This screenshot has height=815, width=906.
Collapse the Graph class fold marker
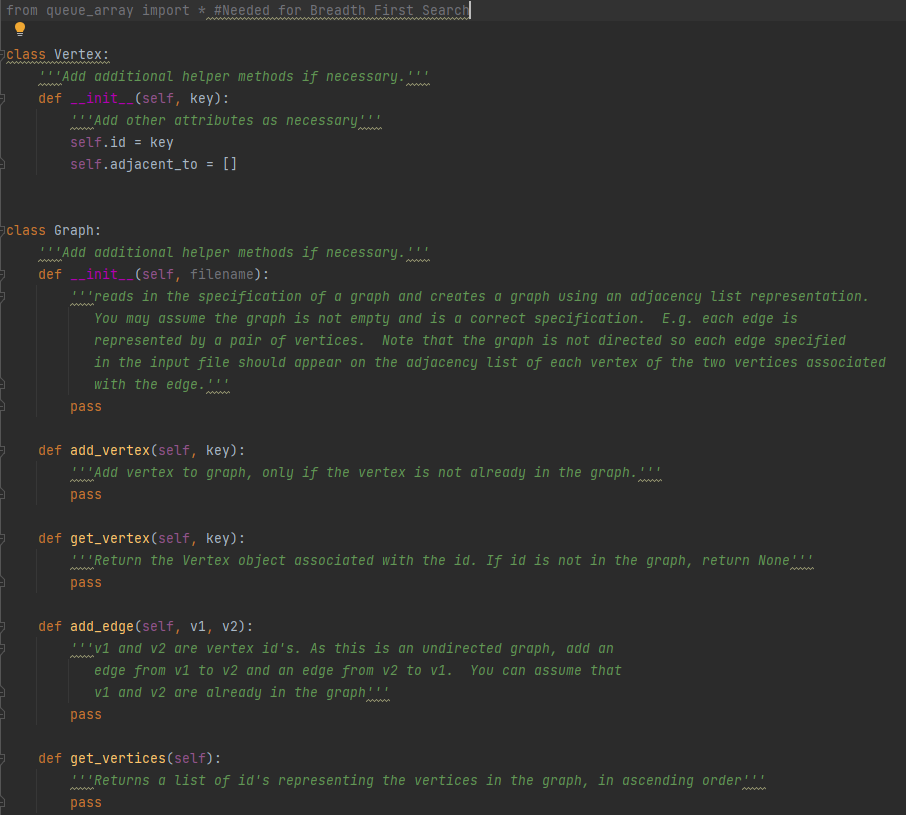point(4,230)
